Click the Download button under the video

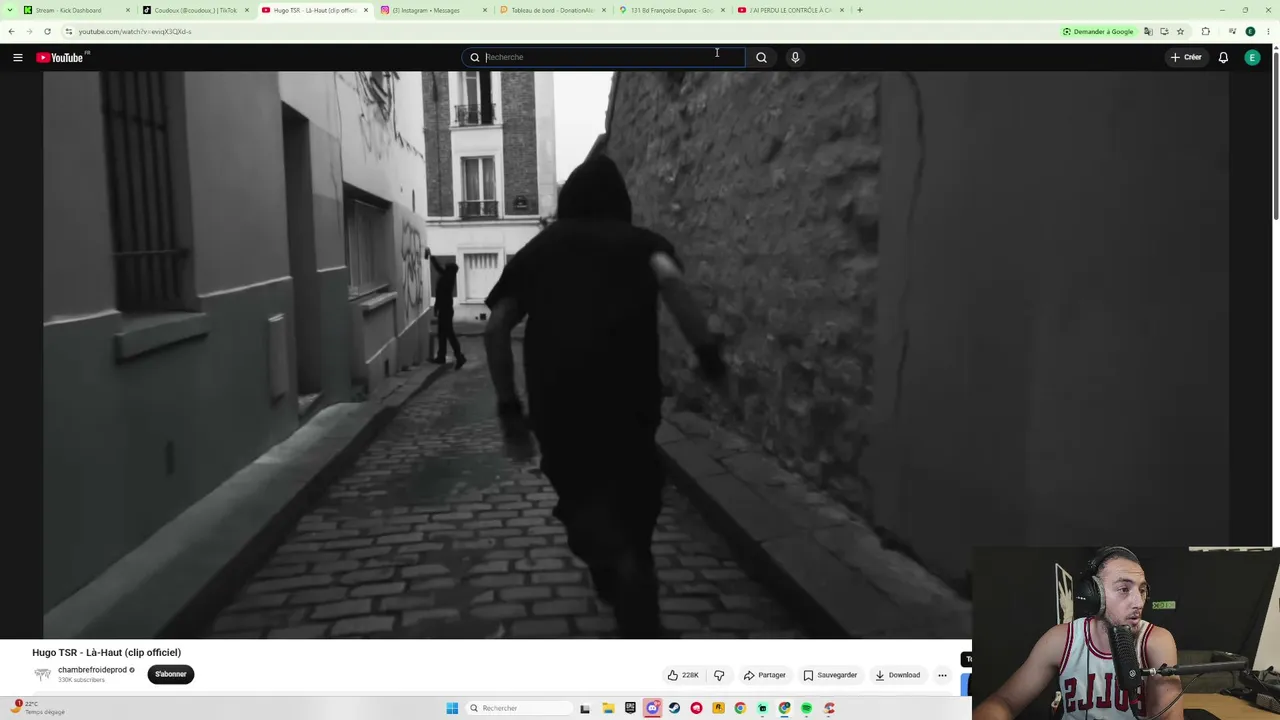pyautogui.click(x=898, y=675)
